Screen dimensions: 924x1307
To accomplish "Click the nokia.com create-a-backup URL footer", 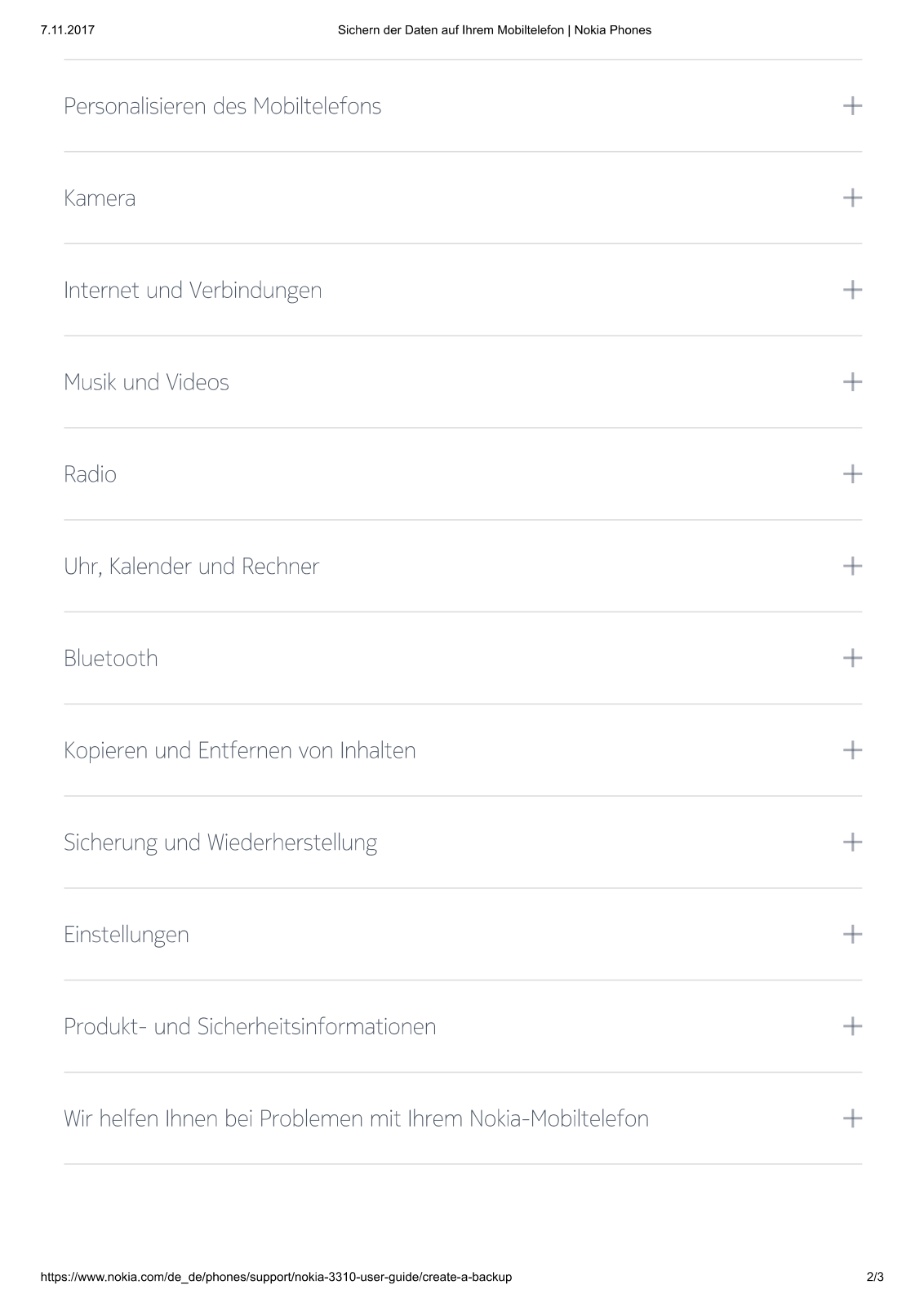I will point(276,1277).
